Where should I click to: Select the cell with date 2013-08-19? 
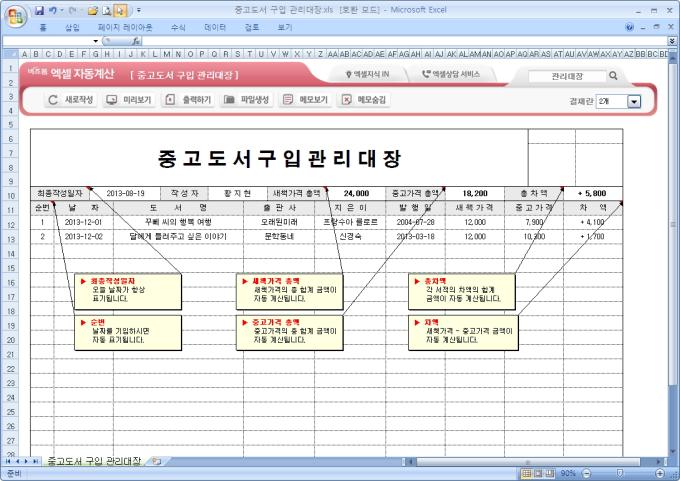[125, 193]
